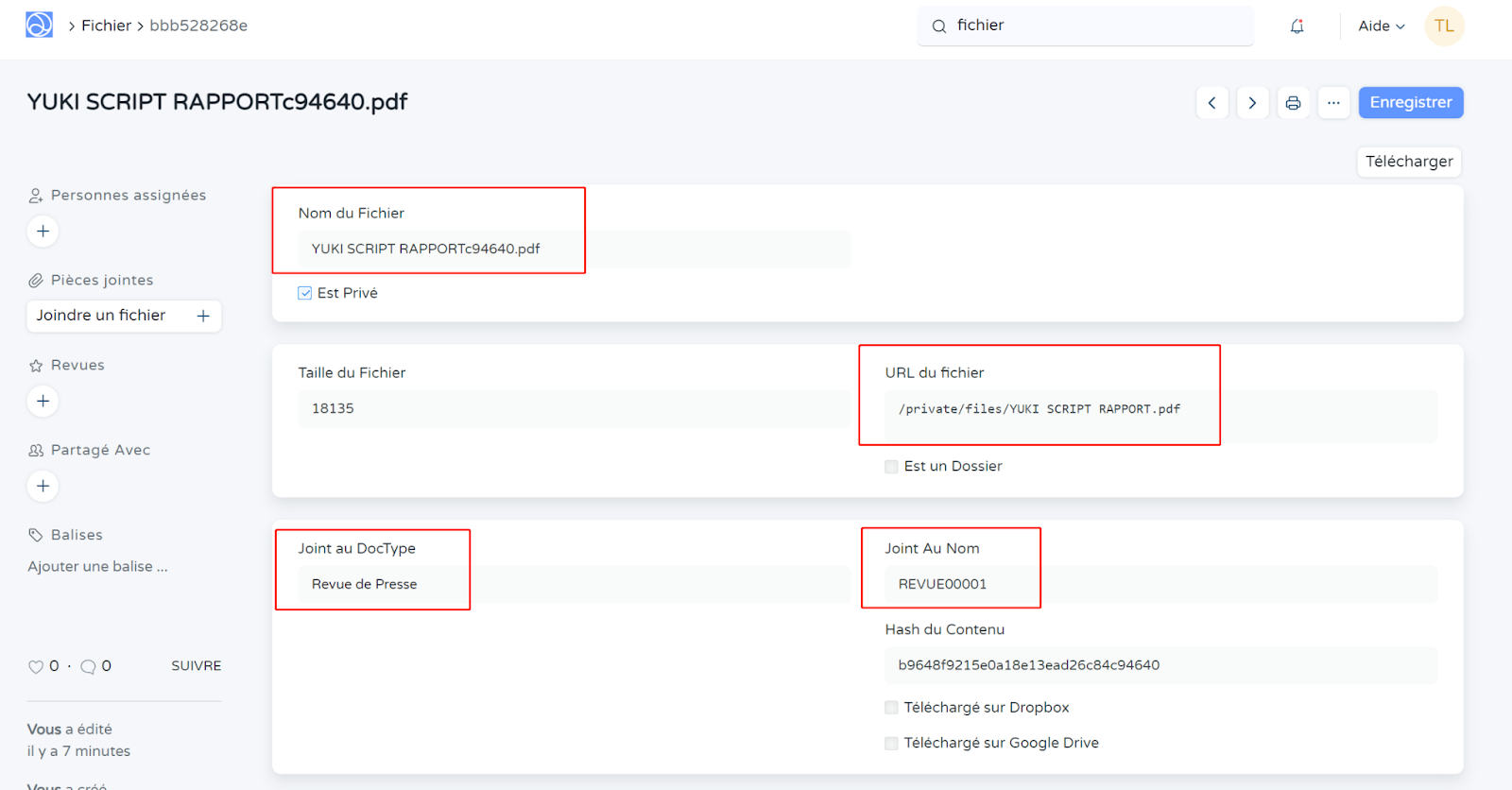Add a review under Revues
The image size is (1512, 790).
coord(43,402)
